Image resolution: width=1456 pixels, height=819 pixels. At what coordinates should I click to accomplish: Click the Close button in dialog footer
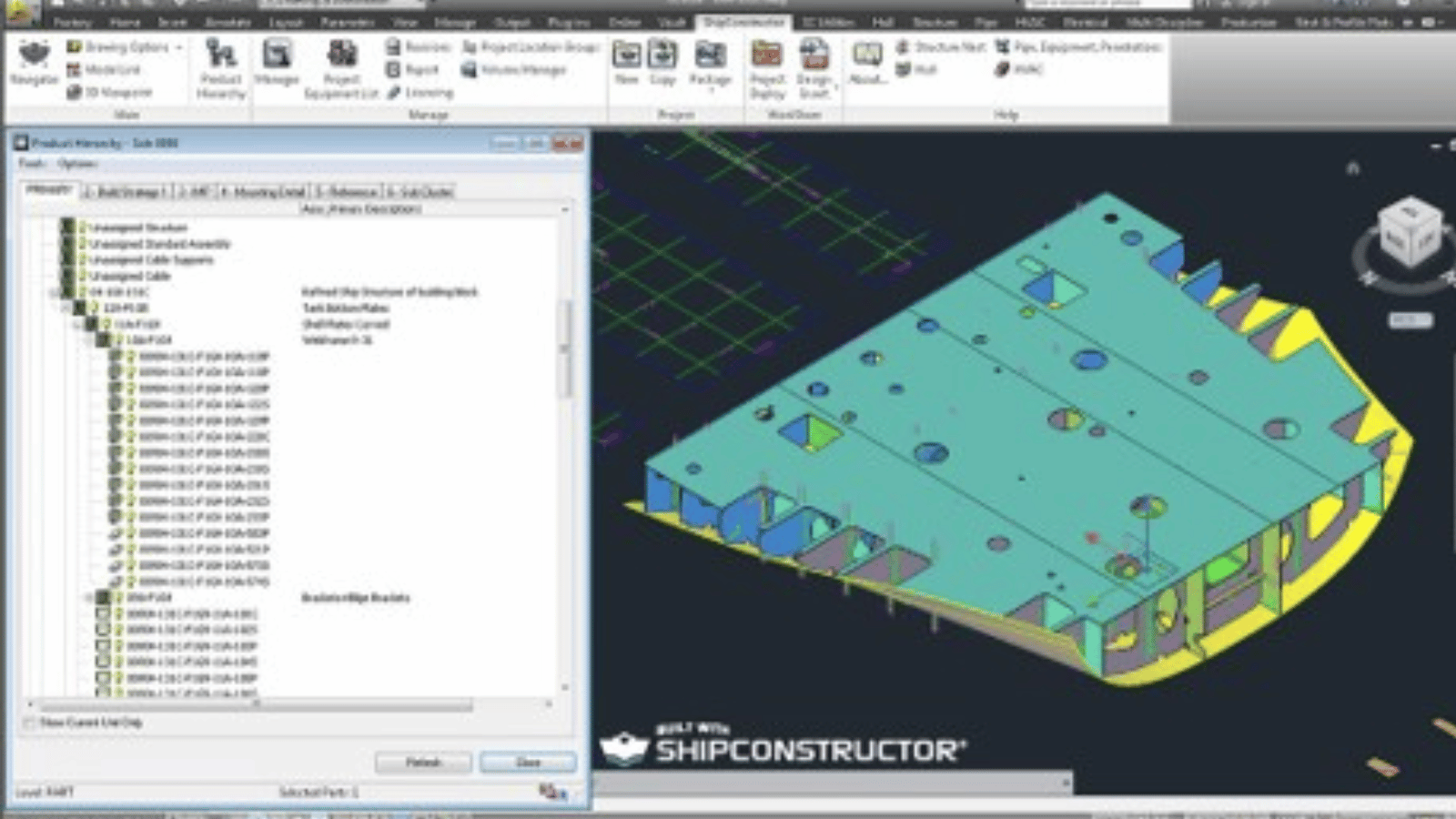click(x=528, y=762)
